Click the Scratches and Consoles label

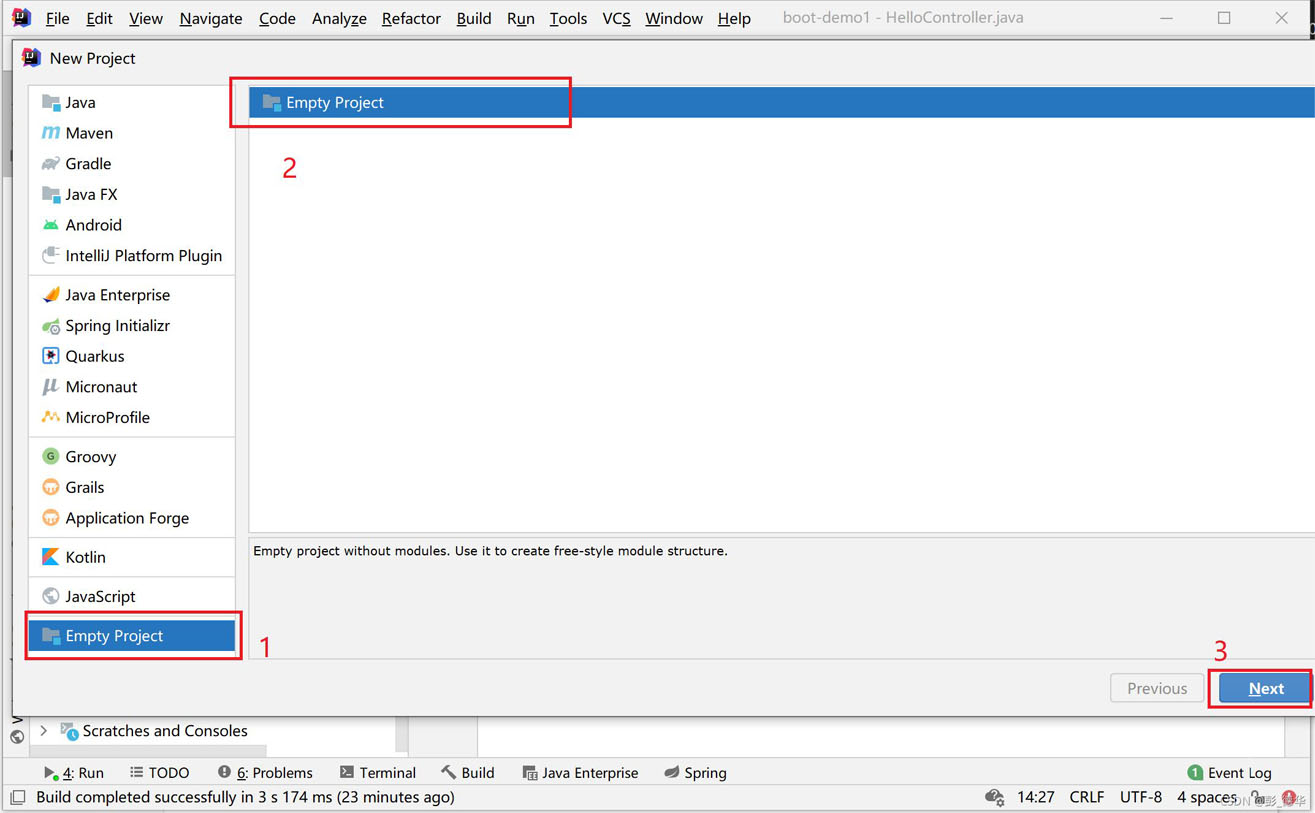(165, 731)
